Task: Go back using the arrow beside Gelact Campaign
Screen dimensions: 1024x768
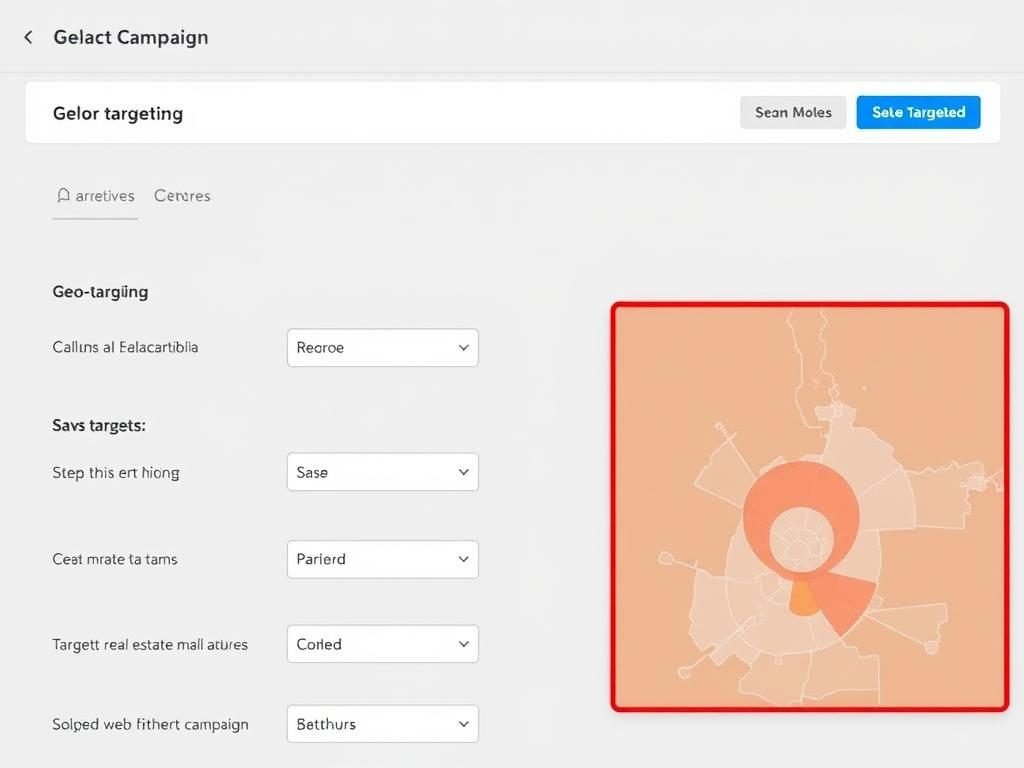Action: pyautogui.click(x=28, y=37)
